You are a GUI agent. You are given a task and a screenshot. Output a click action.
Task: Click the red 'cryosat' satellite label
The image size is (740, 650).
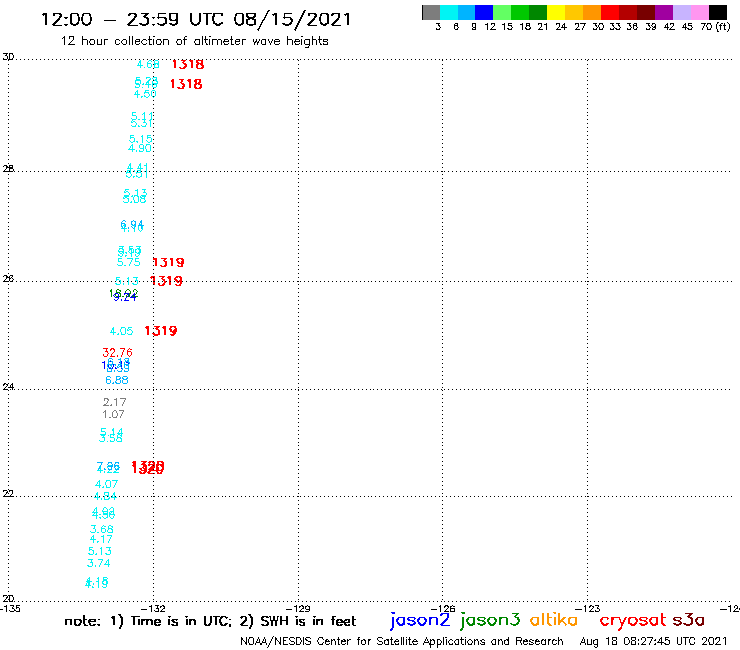pyautogui.click(x=633, y=620)
